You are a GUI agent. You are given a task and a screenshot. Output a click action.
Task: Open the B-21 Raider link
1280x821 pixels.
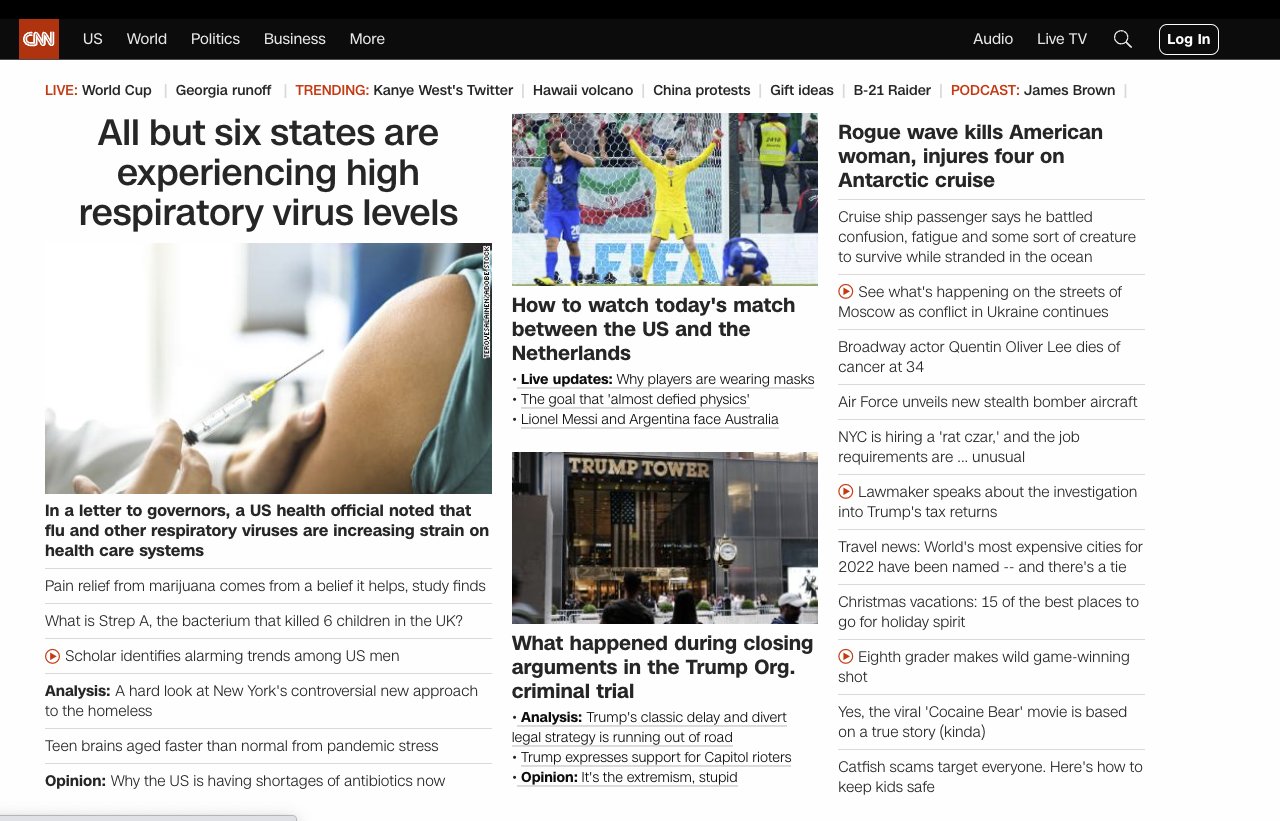coord(892,90)
